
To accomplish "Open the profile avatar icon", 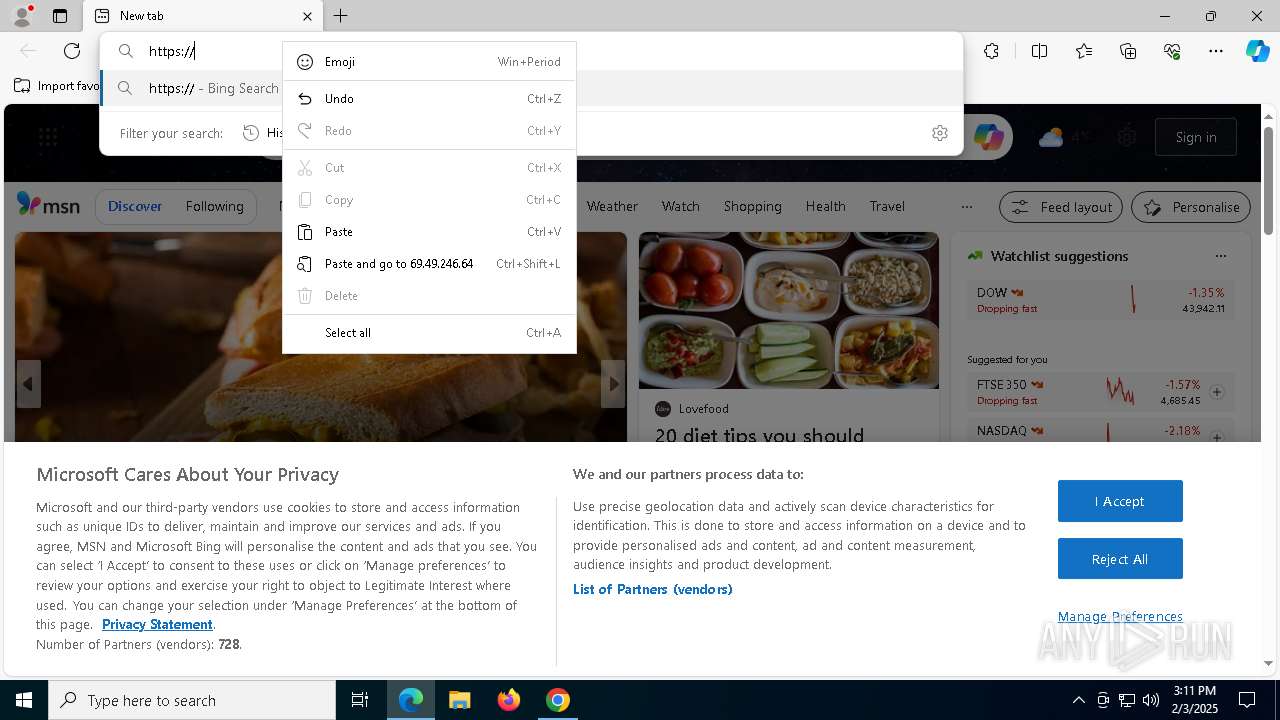I will (21, 16).
